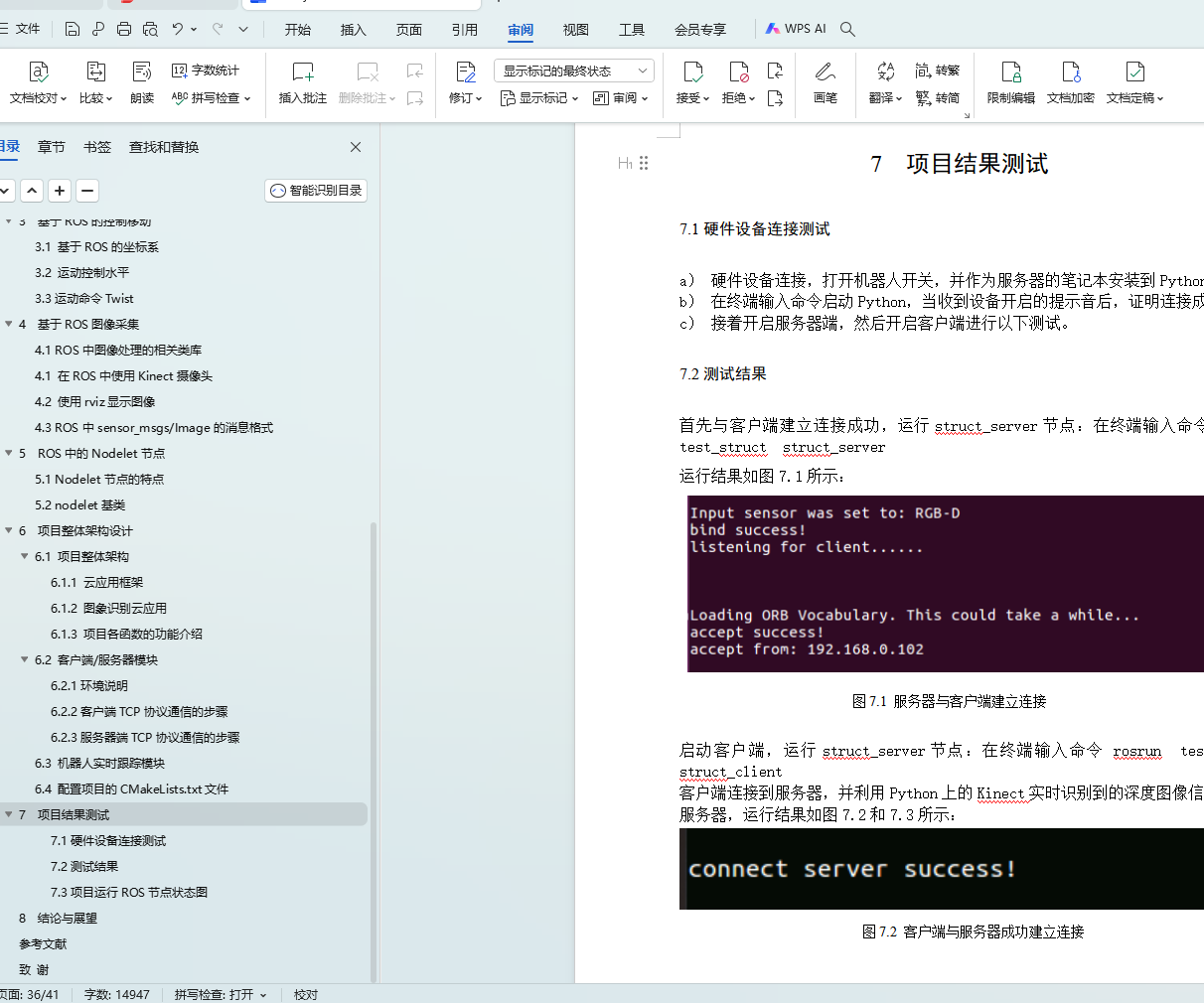
Task: Open the 显示标记 dropdown
Action: (538, 98)
